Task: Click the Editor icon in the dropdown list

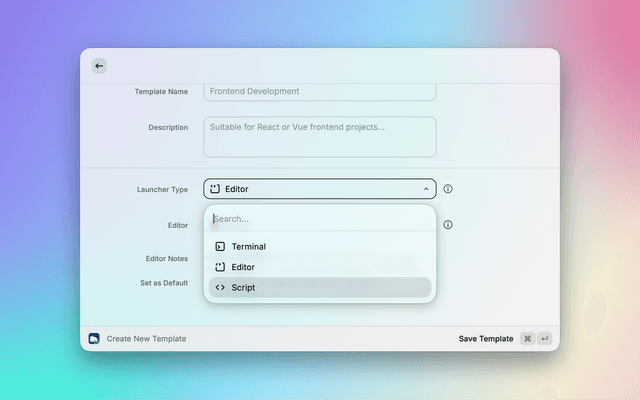Action: pos(220,267)
